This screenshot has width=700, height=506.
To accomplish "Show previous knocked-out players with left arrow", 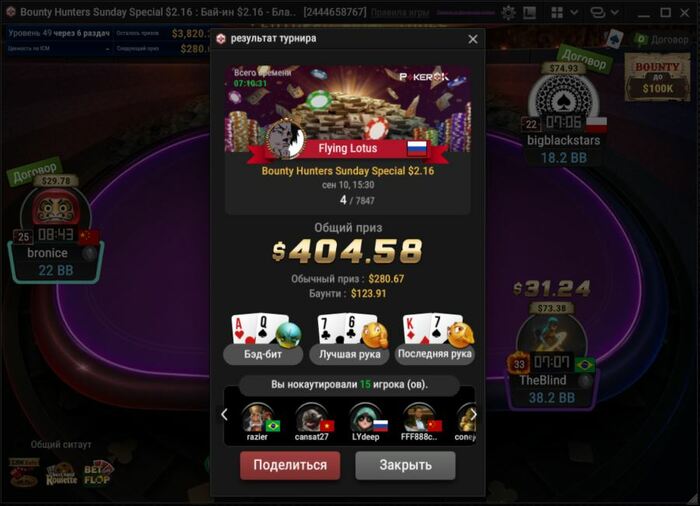I will tap(225, 414).
